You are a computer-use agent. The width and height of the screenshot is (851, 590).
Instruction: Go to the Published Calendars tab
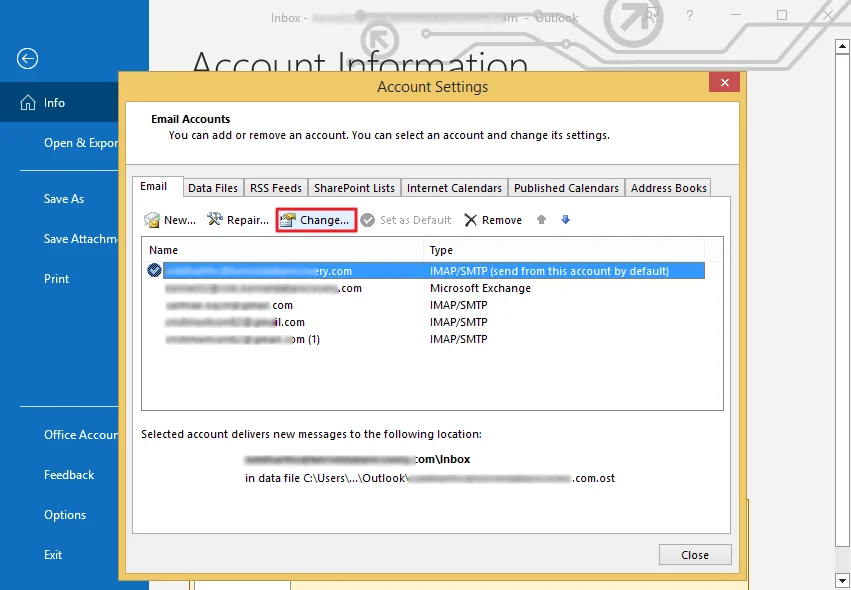click(x=566, y=188)
